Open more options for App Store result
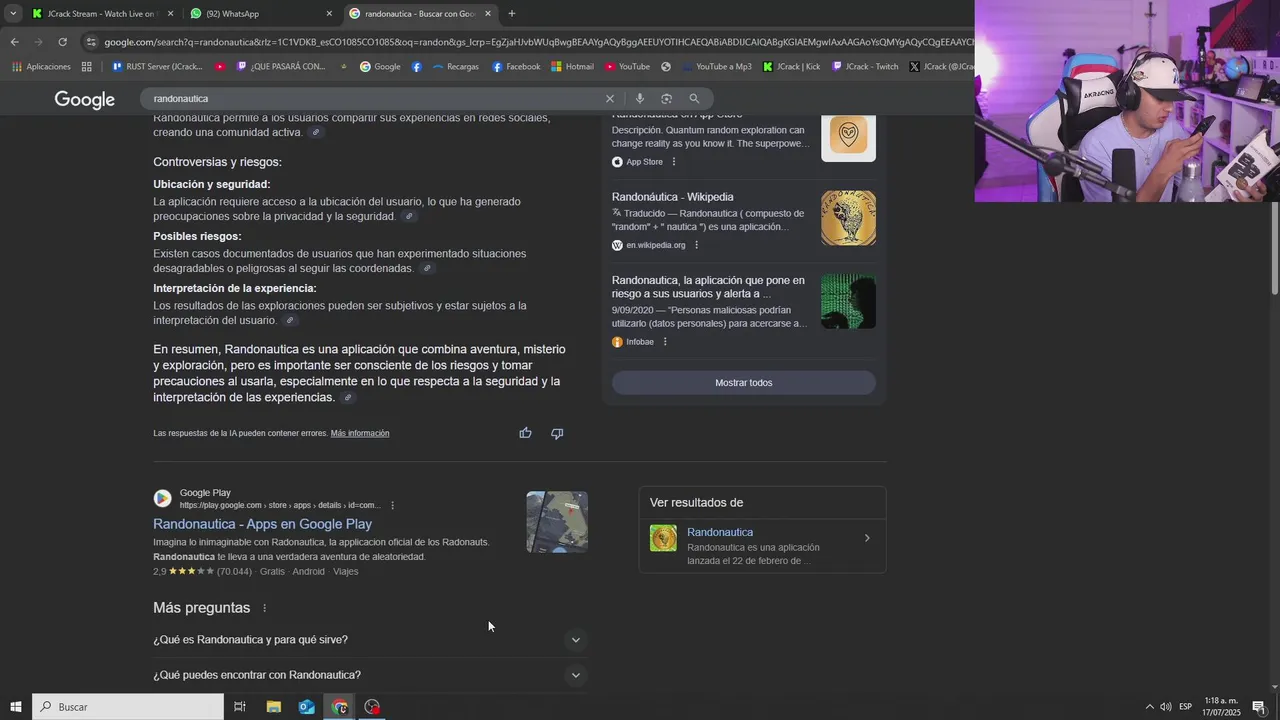 click(673, 162)
